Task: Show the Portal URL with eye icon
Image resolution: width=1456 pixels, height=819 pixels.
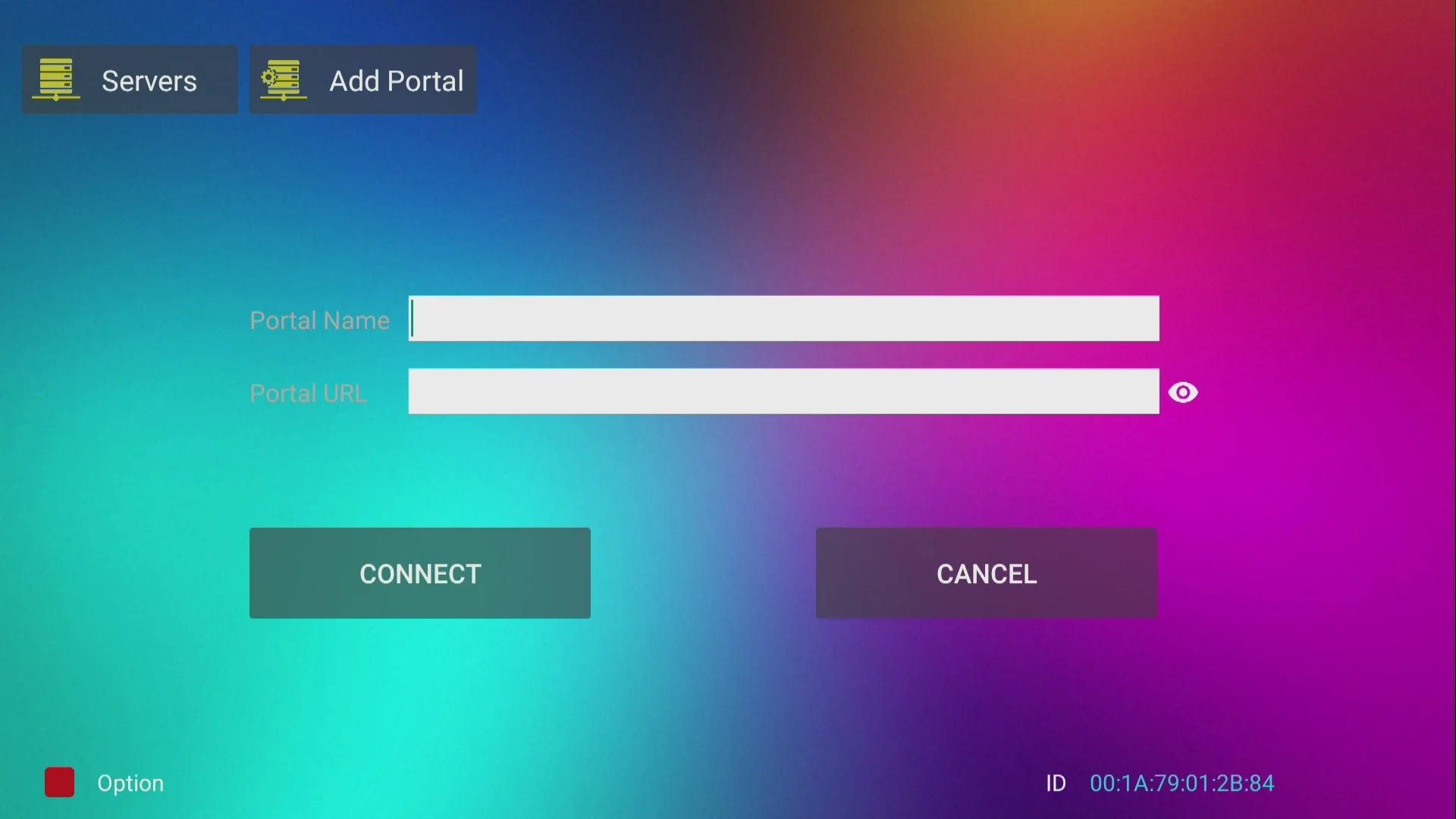Action: 1182,392
